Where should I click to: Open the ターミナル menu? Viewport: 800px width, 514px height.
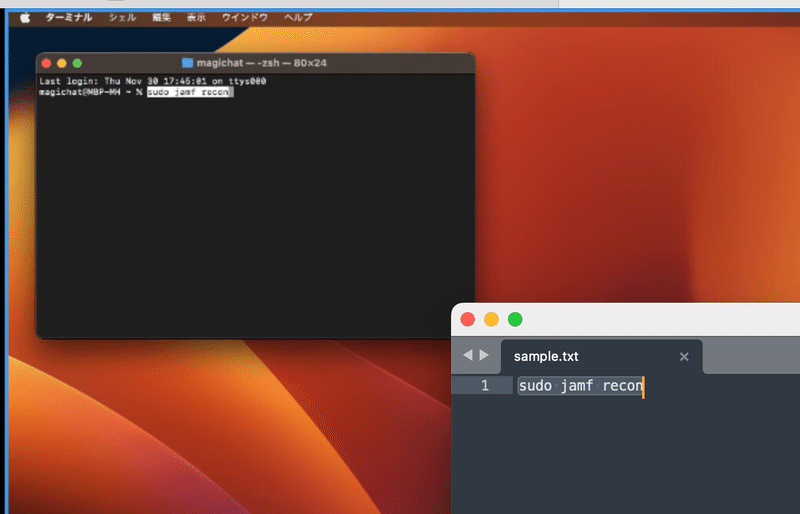(x=69, y=17)
